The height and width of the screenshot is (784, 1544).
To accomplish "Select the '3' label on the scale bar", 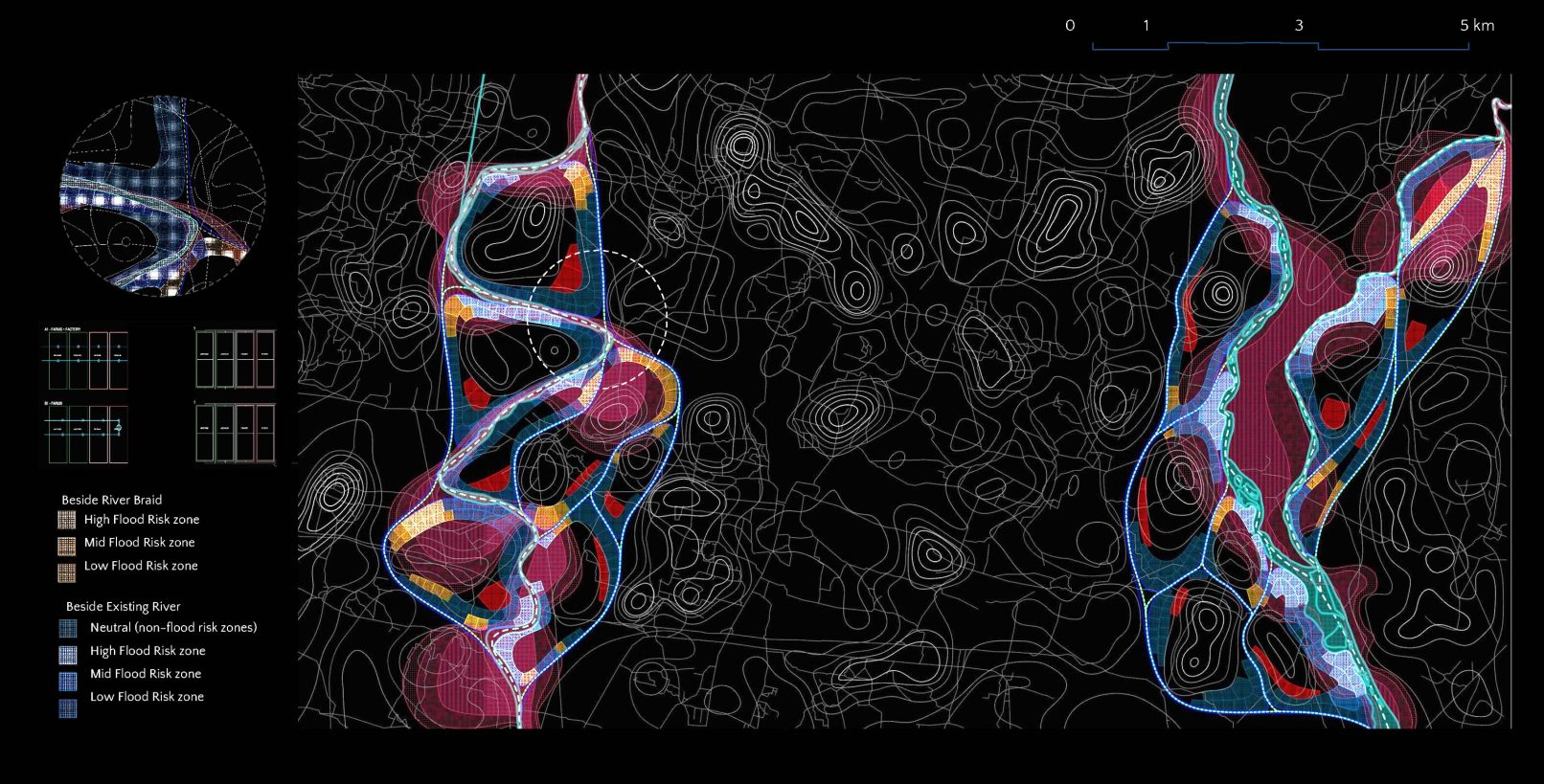I will [1299, 26].
